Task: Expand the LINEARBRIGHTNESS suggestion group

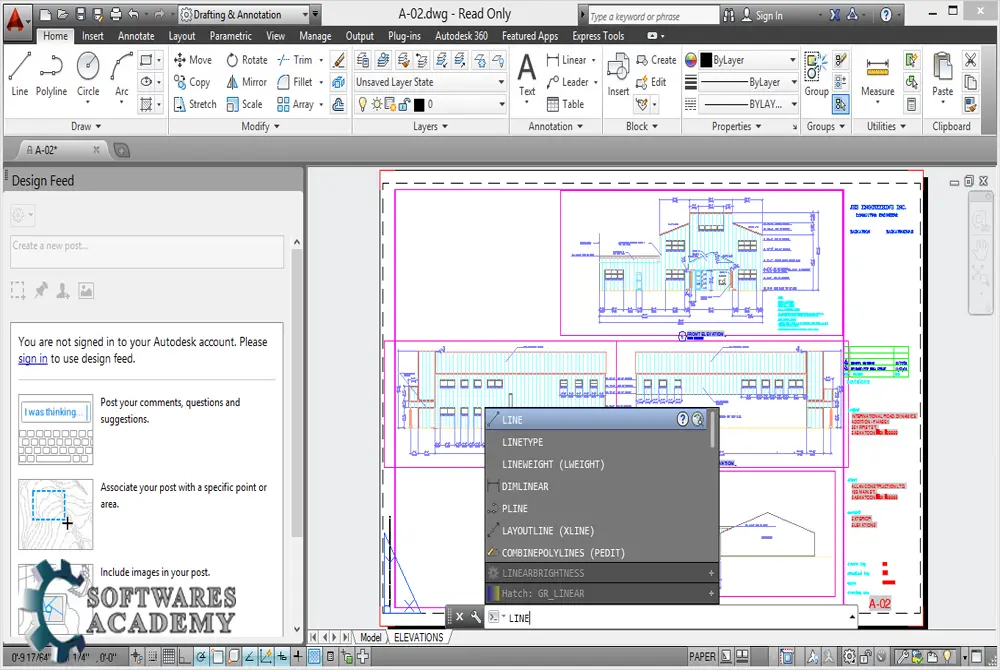Action: click(710, 573)
